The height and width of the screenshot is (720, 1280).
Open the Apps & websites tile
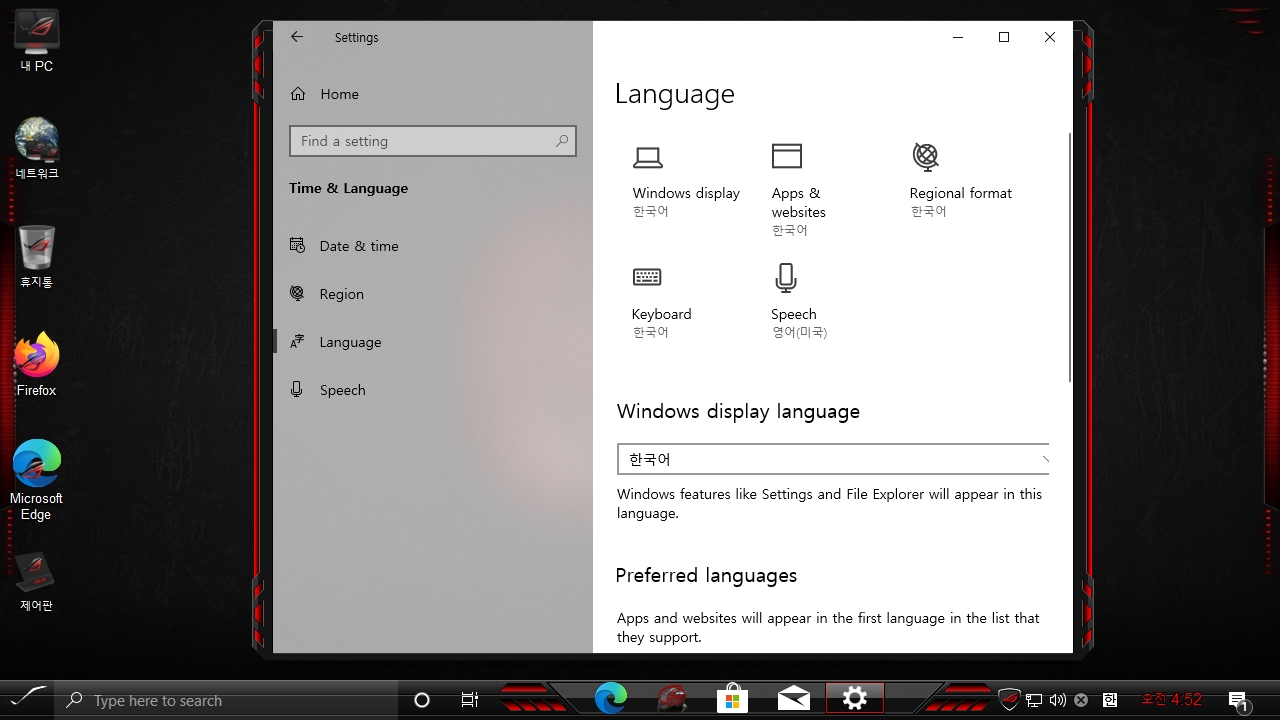(x=799, y=190)
